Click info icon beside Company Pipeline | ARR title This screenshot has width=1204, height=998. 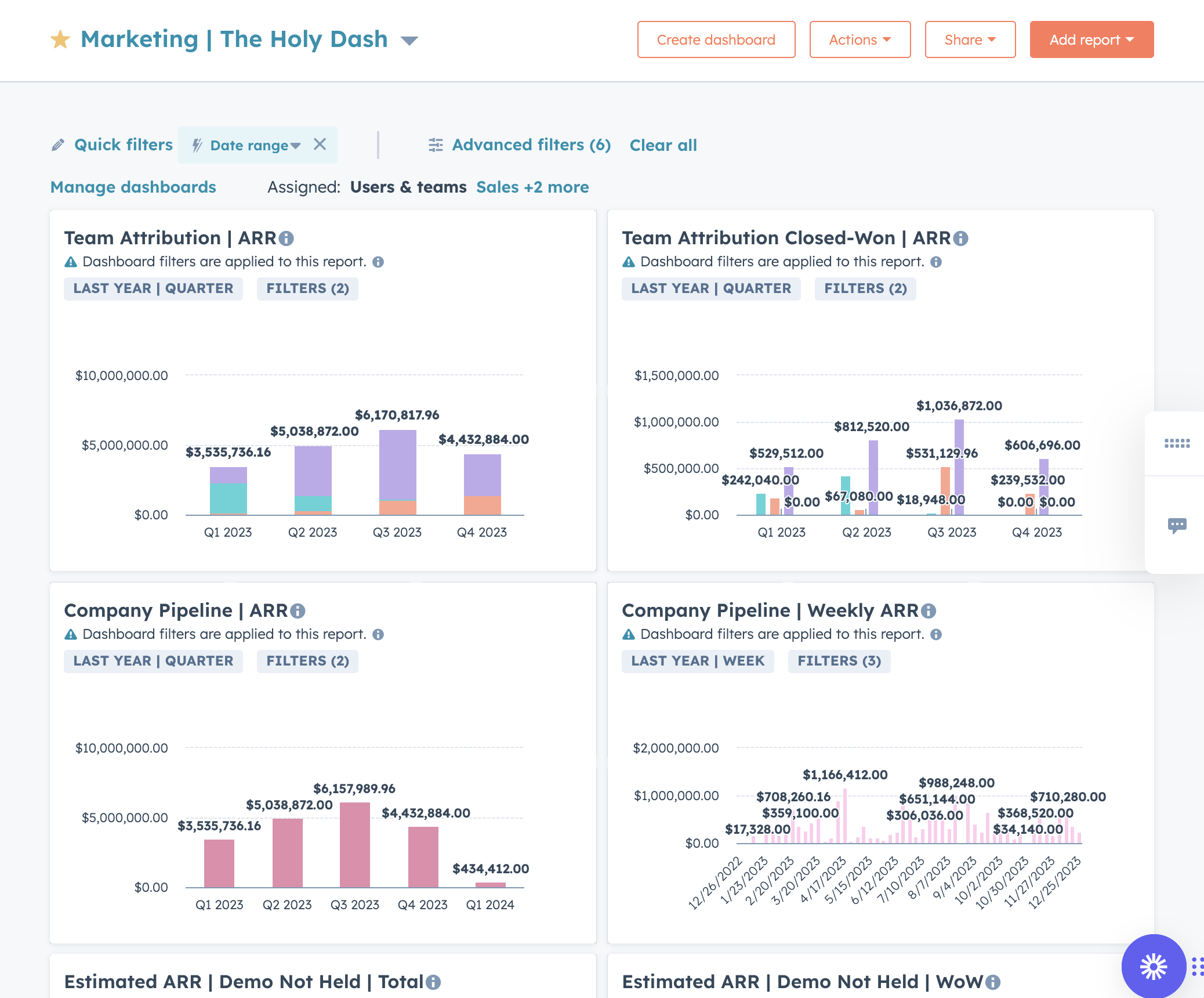tap(298, 611)
